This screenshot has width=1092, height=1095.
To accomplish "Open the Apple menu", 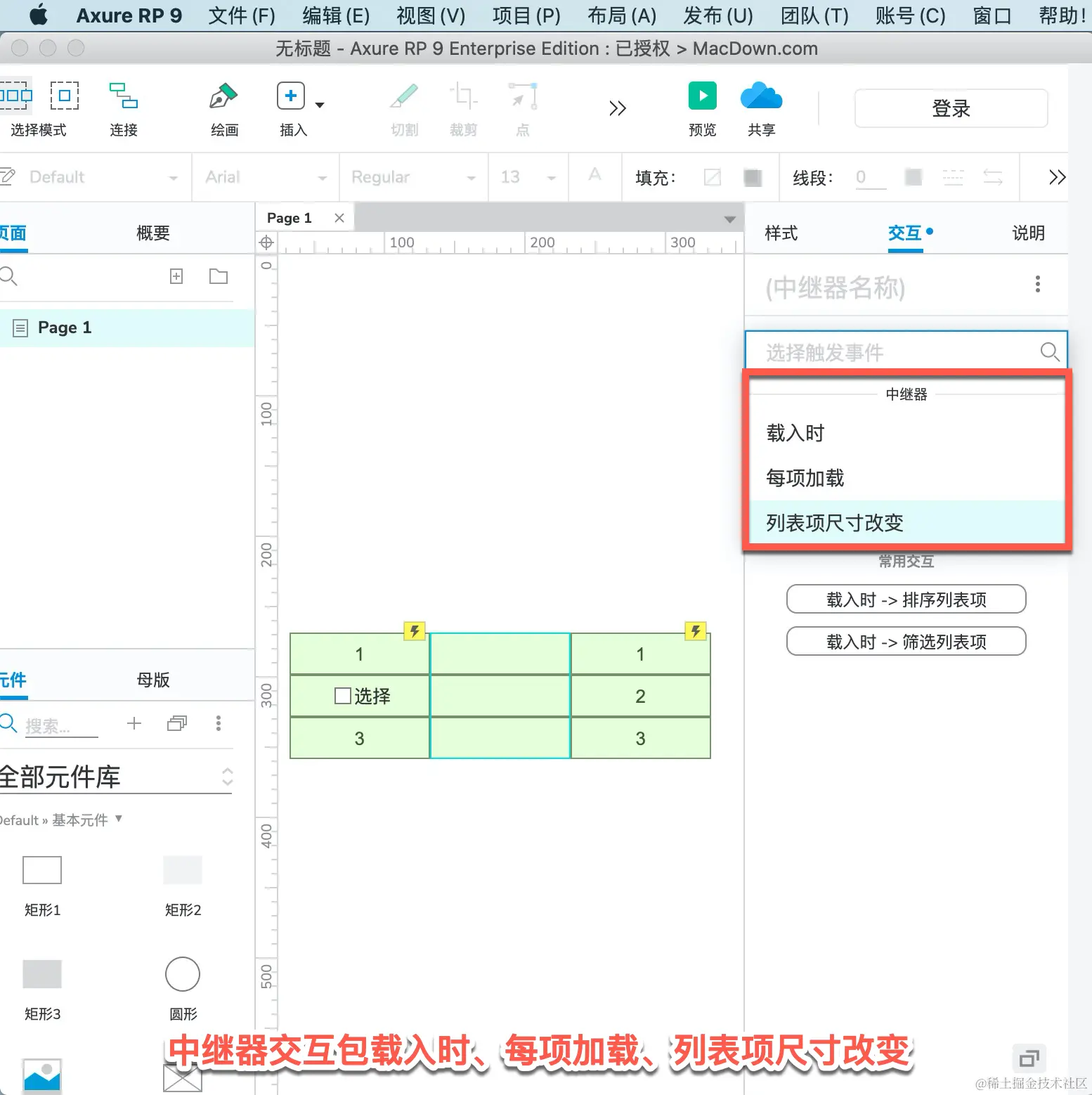I will coord(39,15).
